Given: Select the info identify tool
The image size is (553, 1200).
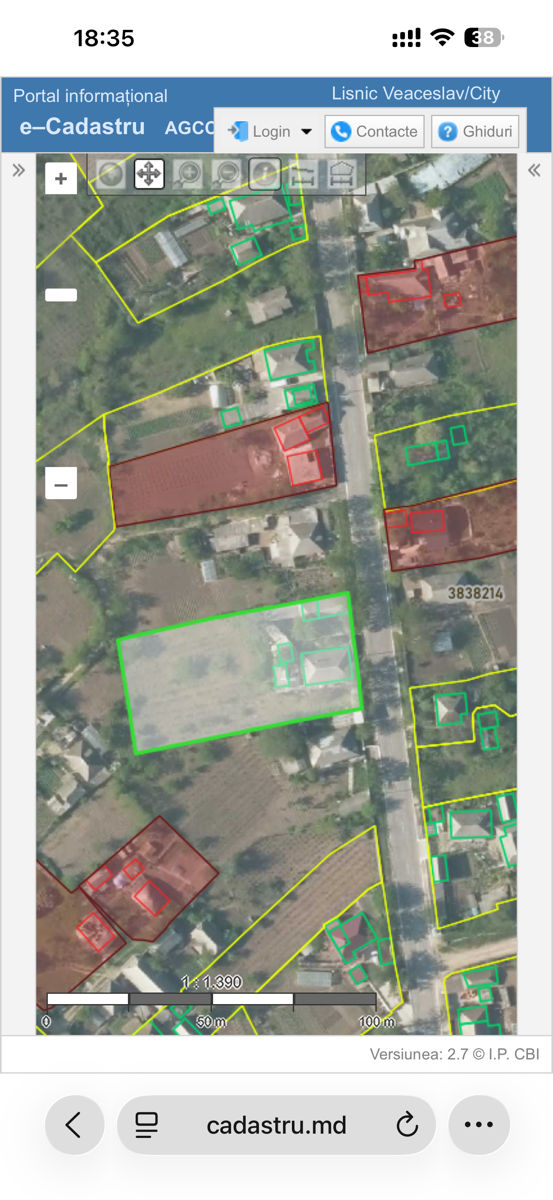Looking at the screenshot, I should point(265,175).
